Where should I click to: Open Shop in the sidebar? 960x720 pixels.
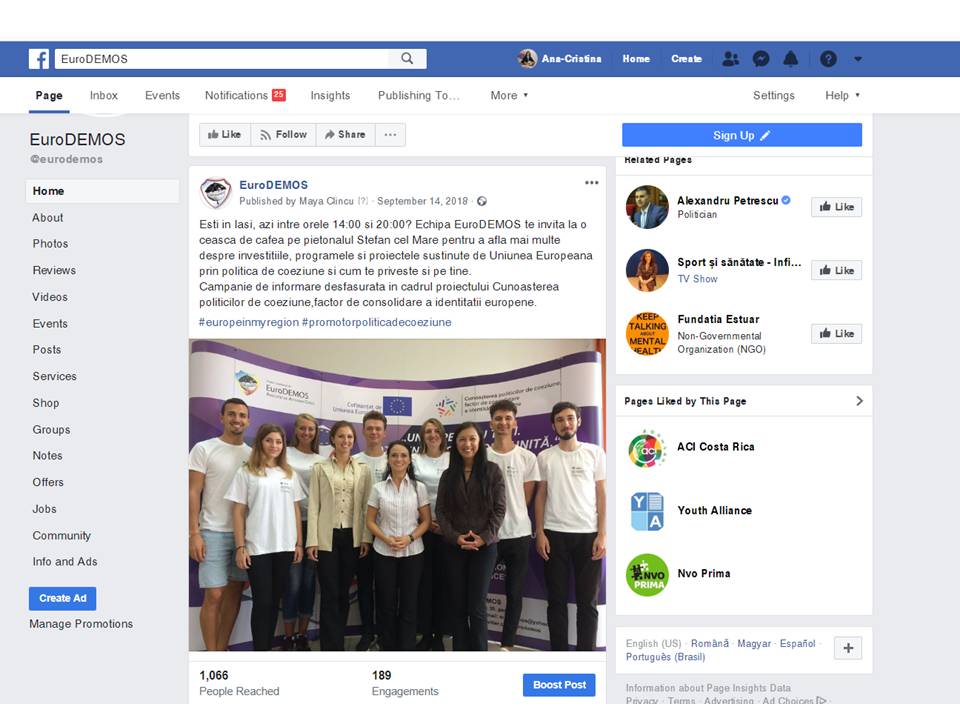pos(46,403)
